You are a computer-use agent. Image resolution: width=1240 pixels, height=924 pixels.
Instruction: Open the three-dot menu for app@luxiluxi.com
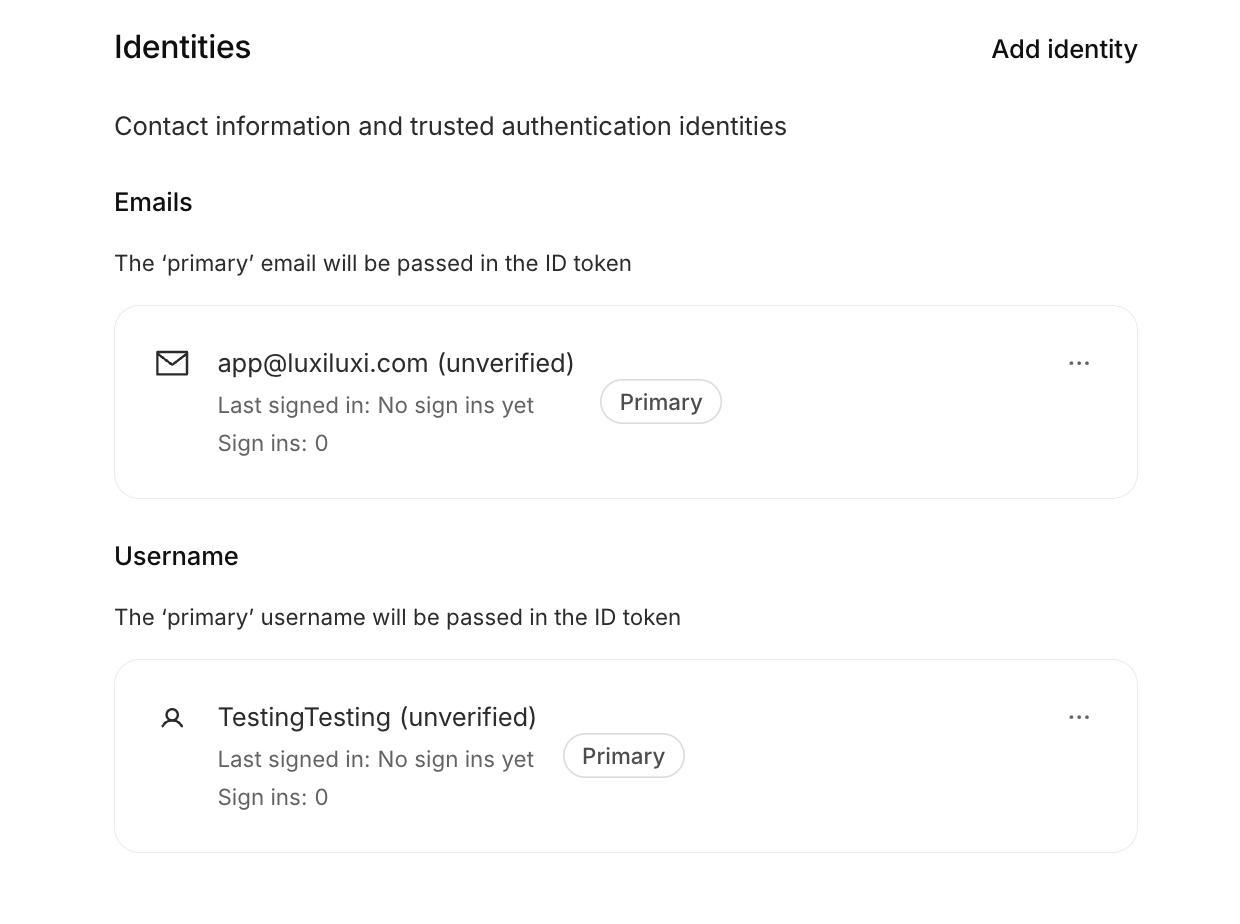click(x=1079, y=363)
